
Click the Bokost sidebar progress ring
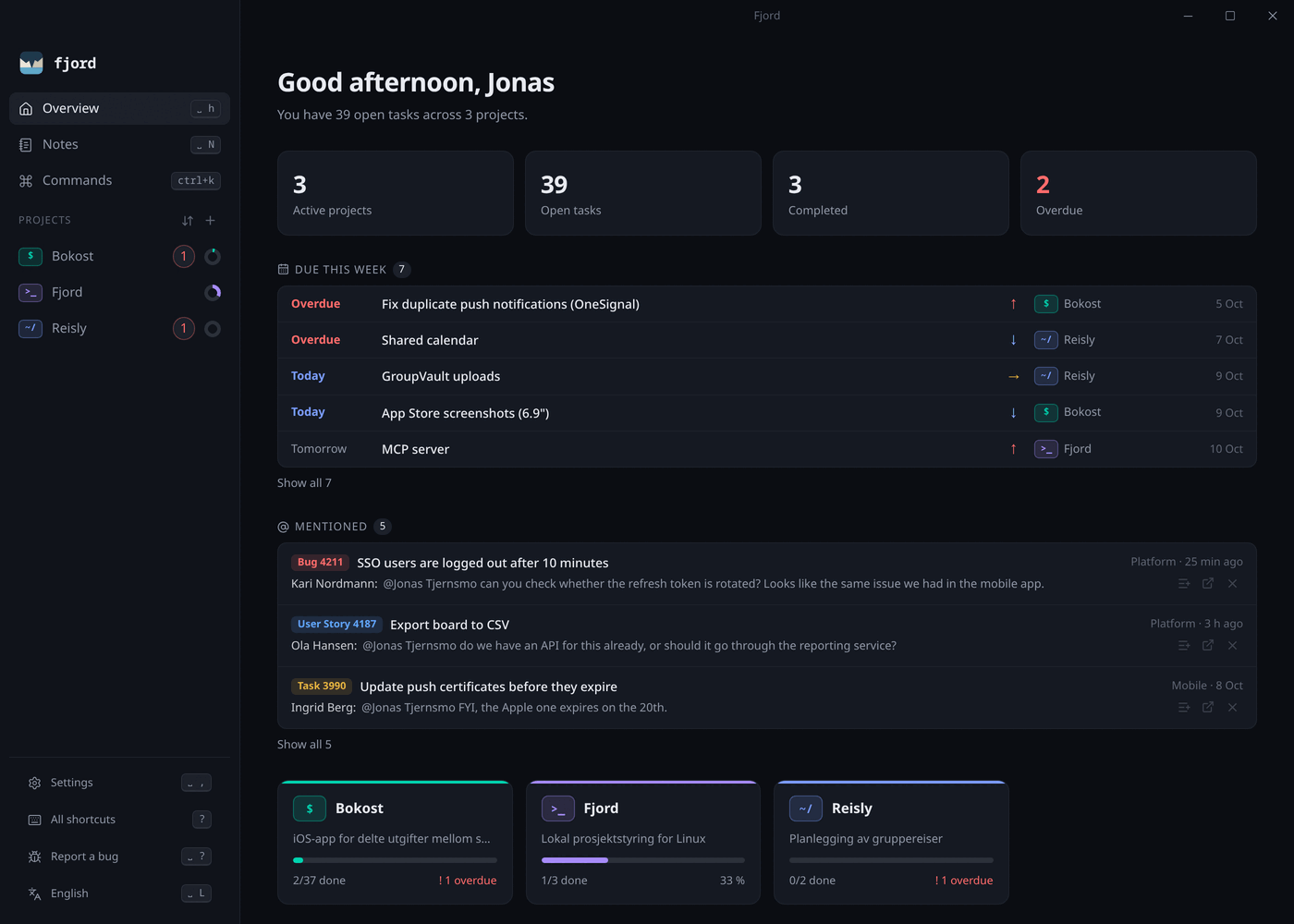213,256
